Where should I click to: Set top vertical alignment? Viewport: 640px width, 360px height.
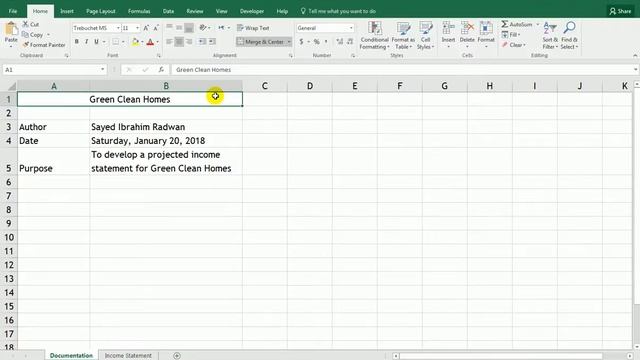(169, 28)
